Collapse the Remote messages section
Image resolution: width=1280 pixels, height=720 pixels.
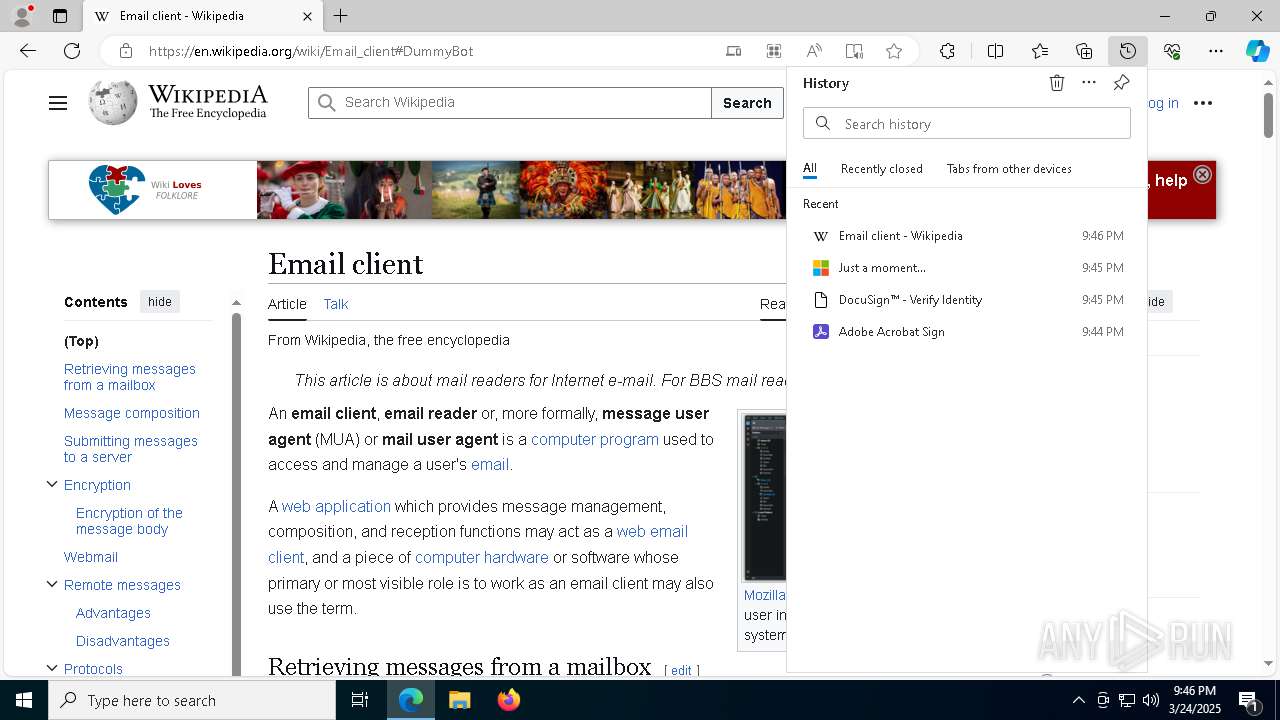(x=52, y=584)
